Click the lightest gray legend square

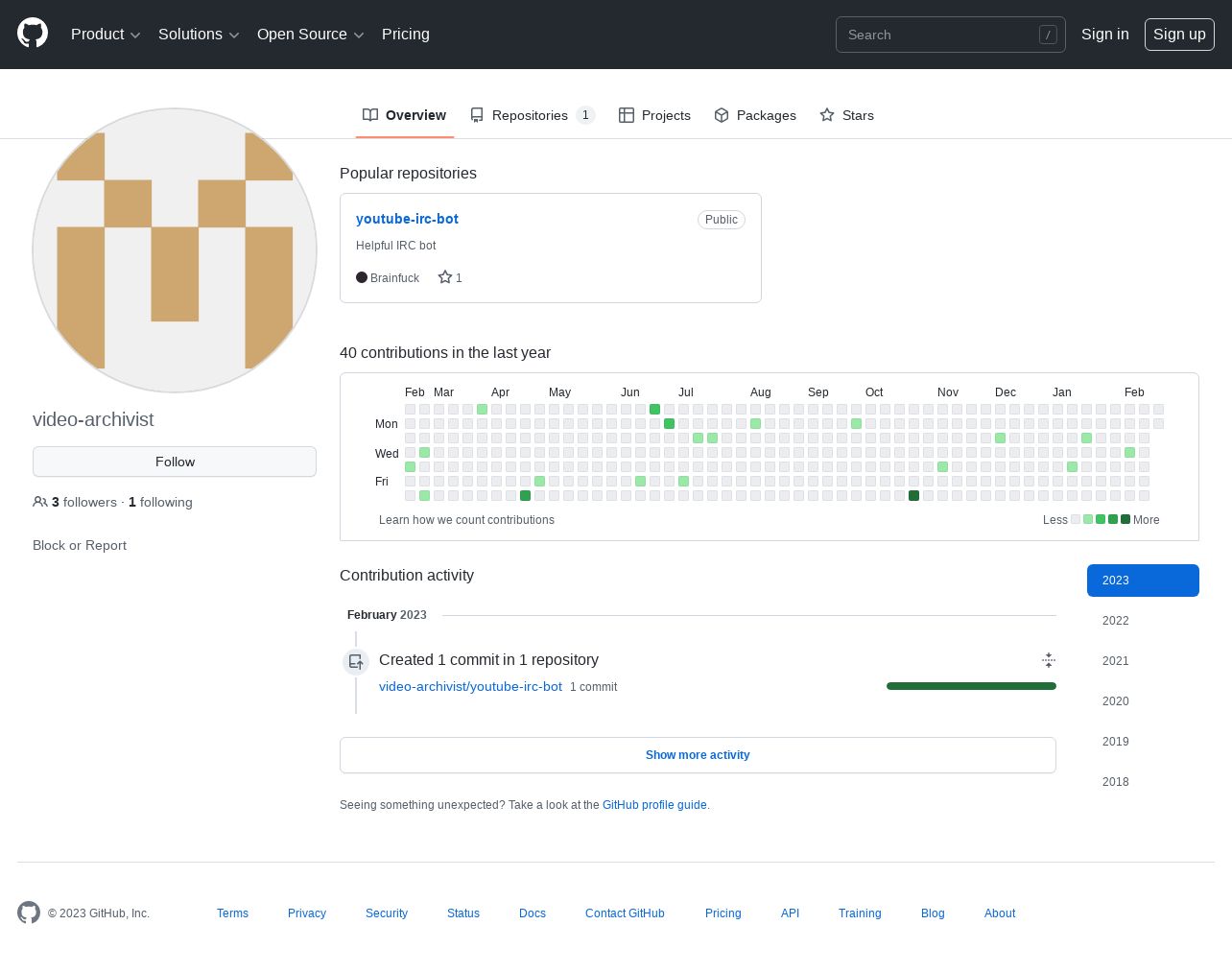1076,519
